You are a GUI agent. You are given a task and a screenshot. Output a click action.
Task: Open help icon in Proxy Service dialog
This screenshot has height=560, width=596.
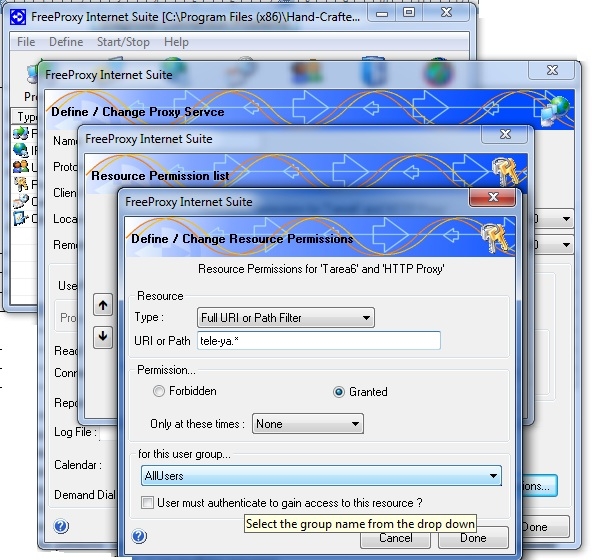61,526
